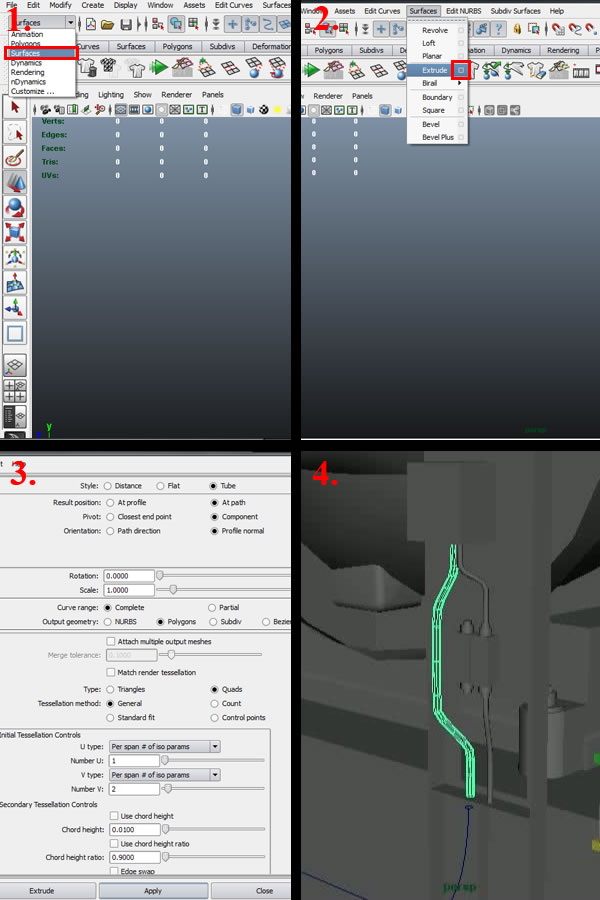Open the Extrude option box in Surfaces menu
This screenshot has height=900, width=600.
(x=461, y=70)
